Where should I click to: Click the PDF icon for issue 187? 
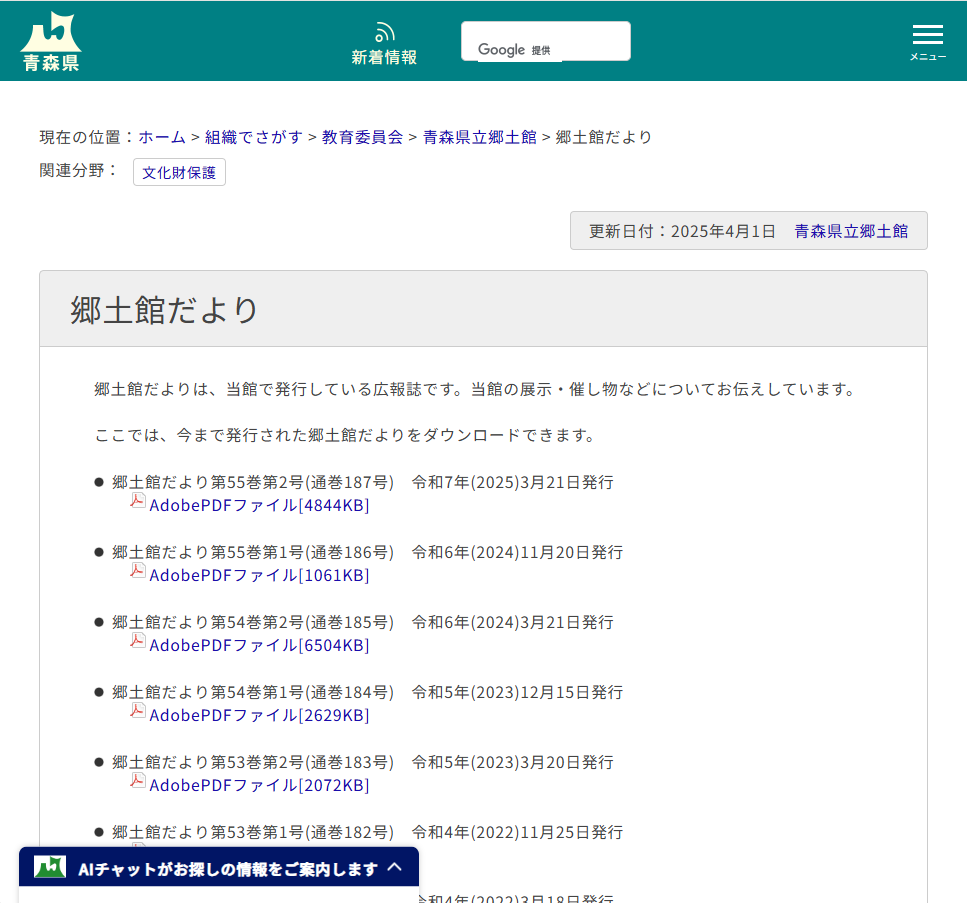coord(138,501)
